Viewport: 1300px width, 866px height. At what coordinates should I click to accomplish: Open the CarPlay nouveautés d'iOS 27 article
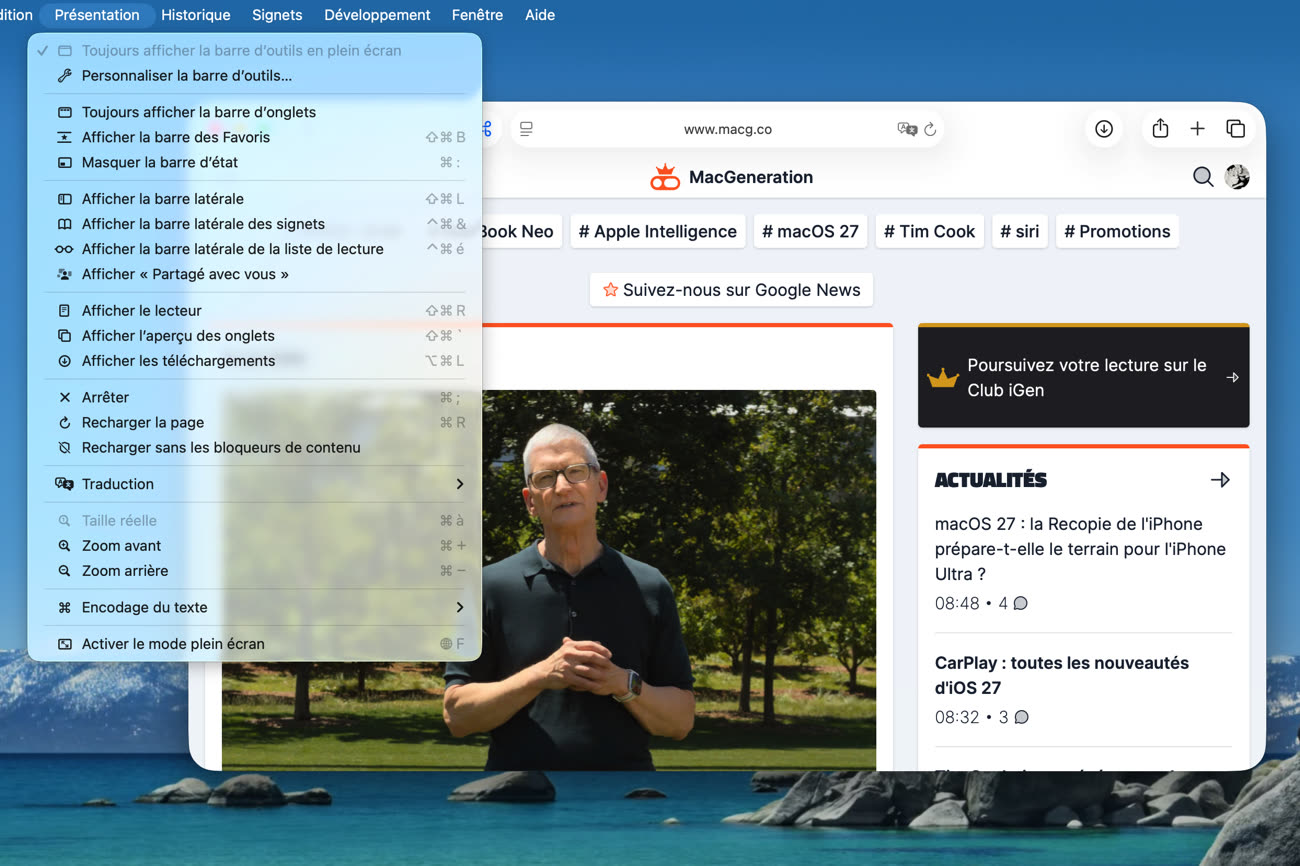[1061, 675]
